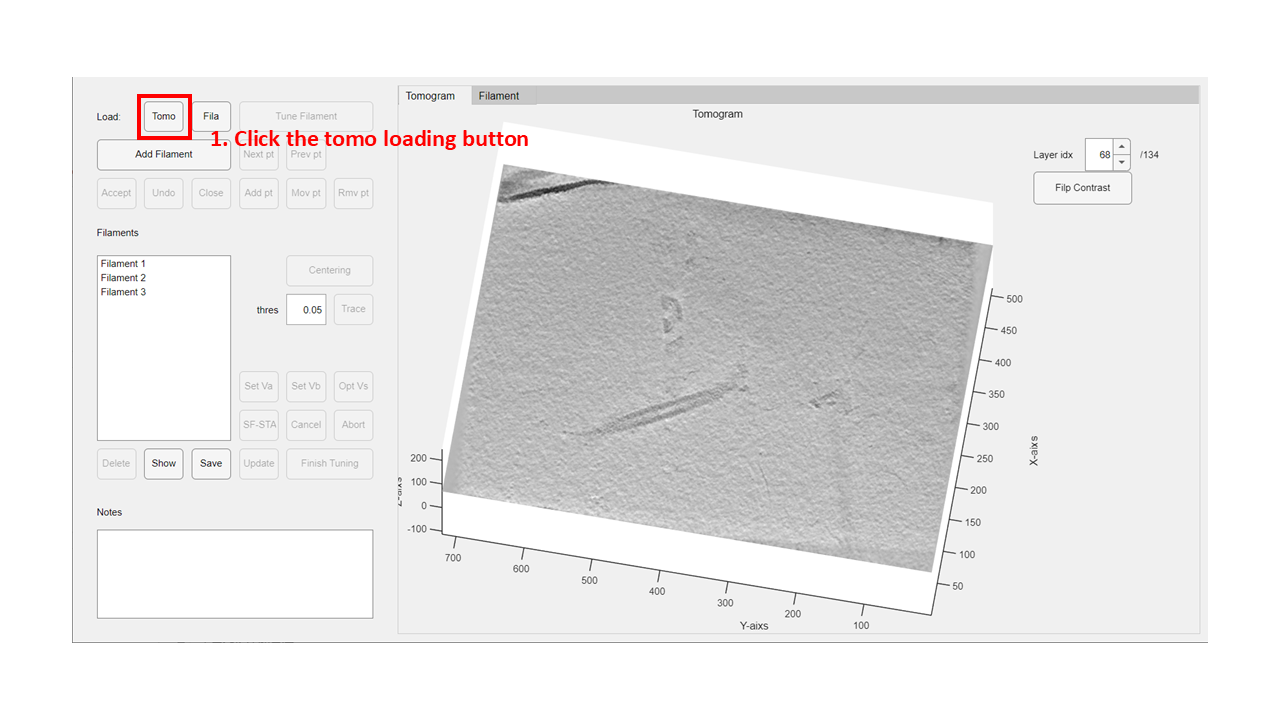Click the Opt Vs button

point(353,386)
